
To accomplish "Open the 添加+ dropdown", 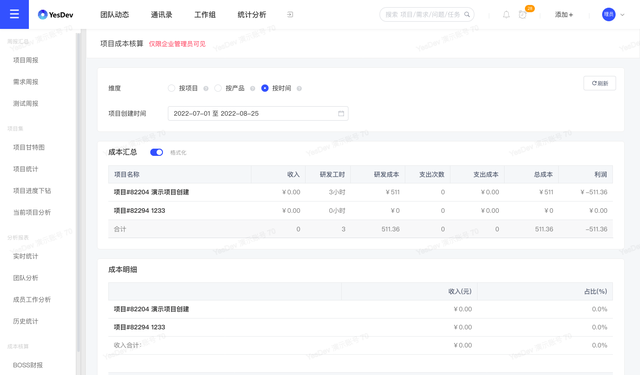I will [x=564, y=15].
